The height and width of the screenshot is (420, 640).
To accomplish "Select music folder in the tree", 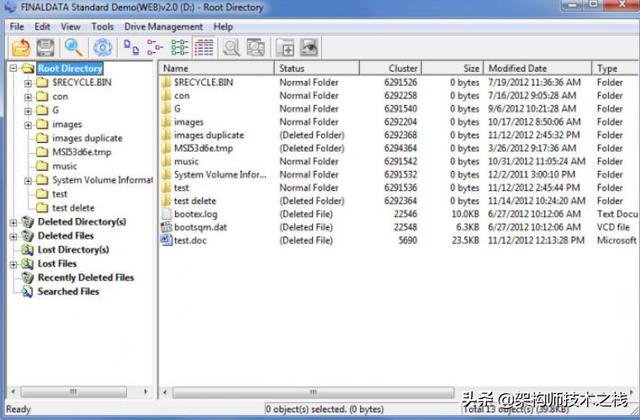I will click(x=64, y=166).
